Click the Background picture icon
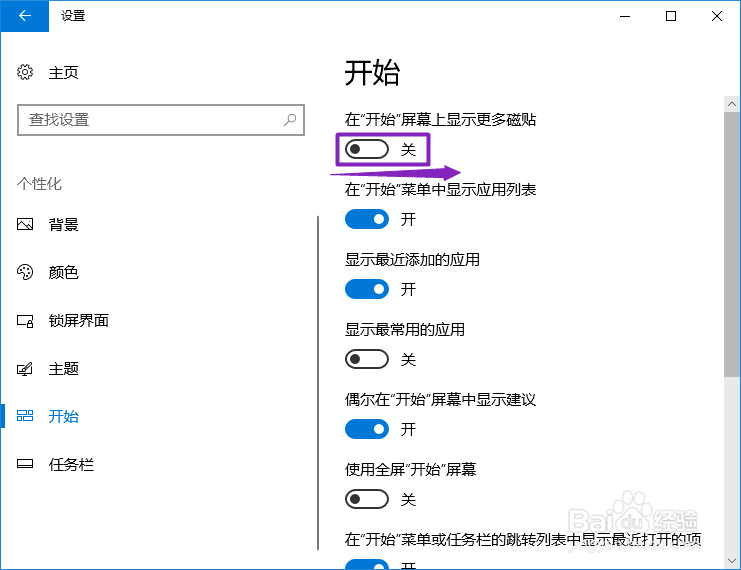The height and width of the screenshot is (570, 741). pos(25,224)
